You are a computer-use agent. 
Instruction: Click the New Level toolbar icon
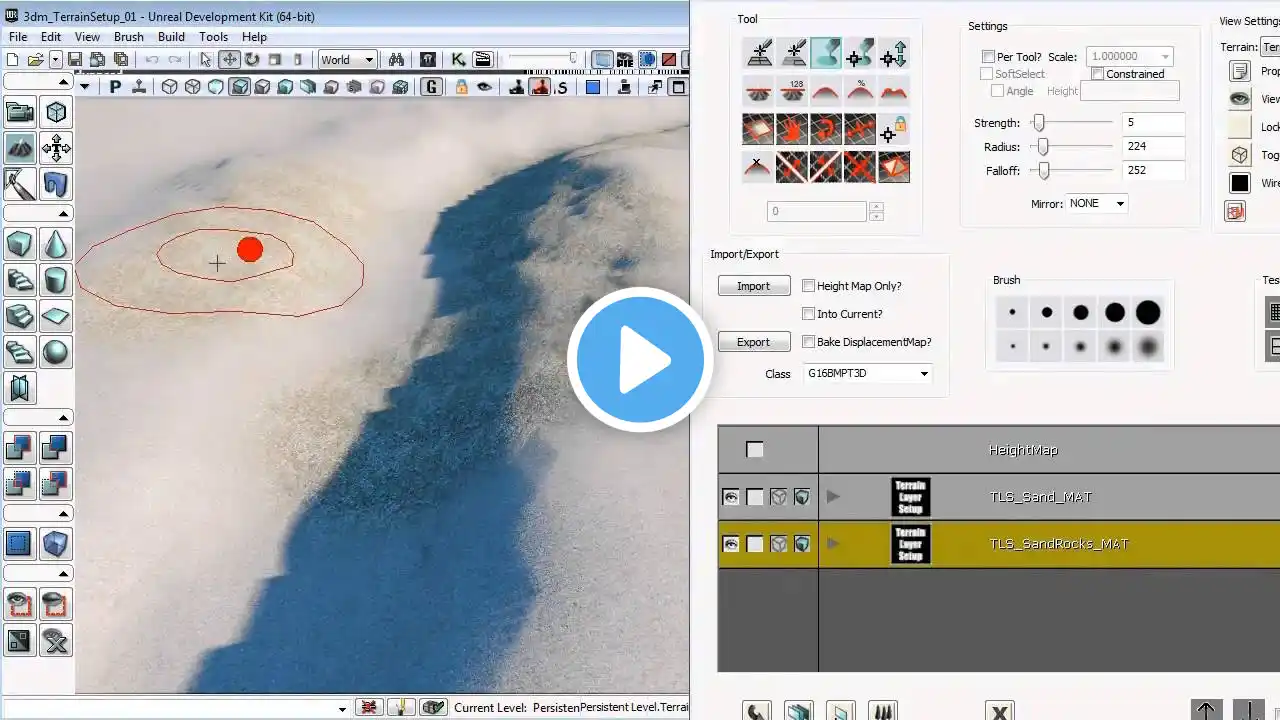point(14,60)
